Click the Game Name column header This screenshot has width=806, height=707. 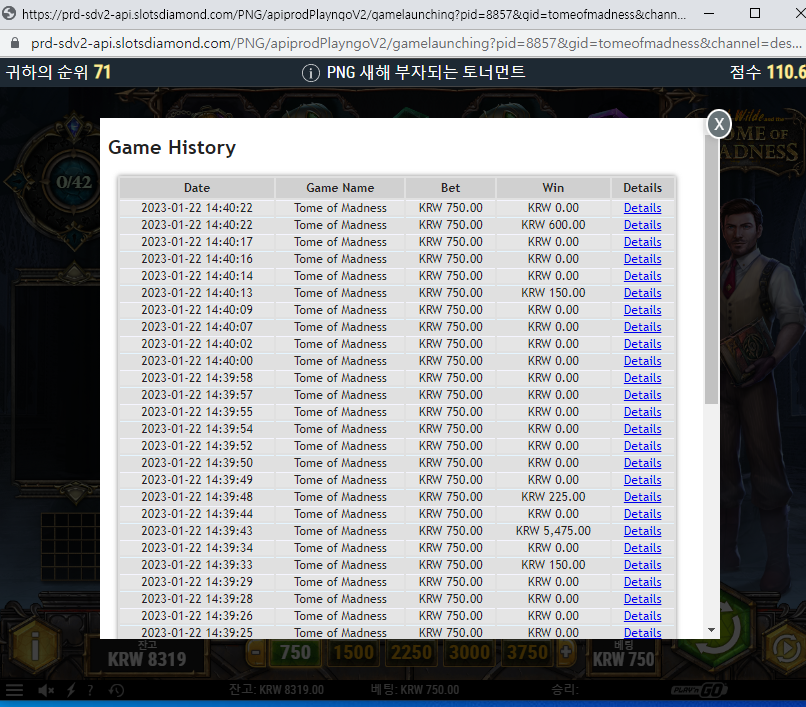pos(340,188)
